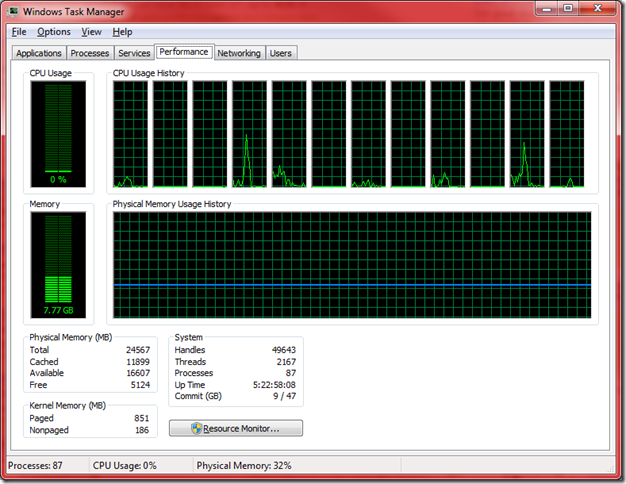Click the Cached memory value 11899
Screen dimensions: 626x484
(138, 362)
